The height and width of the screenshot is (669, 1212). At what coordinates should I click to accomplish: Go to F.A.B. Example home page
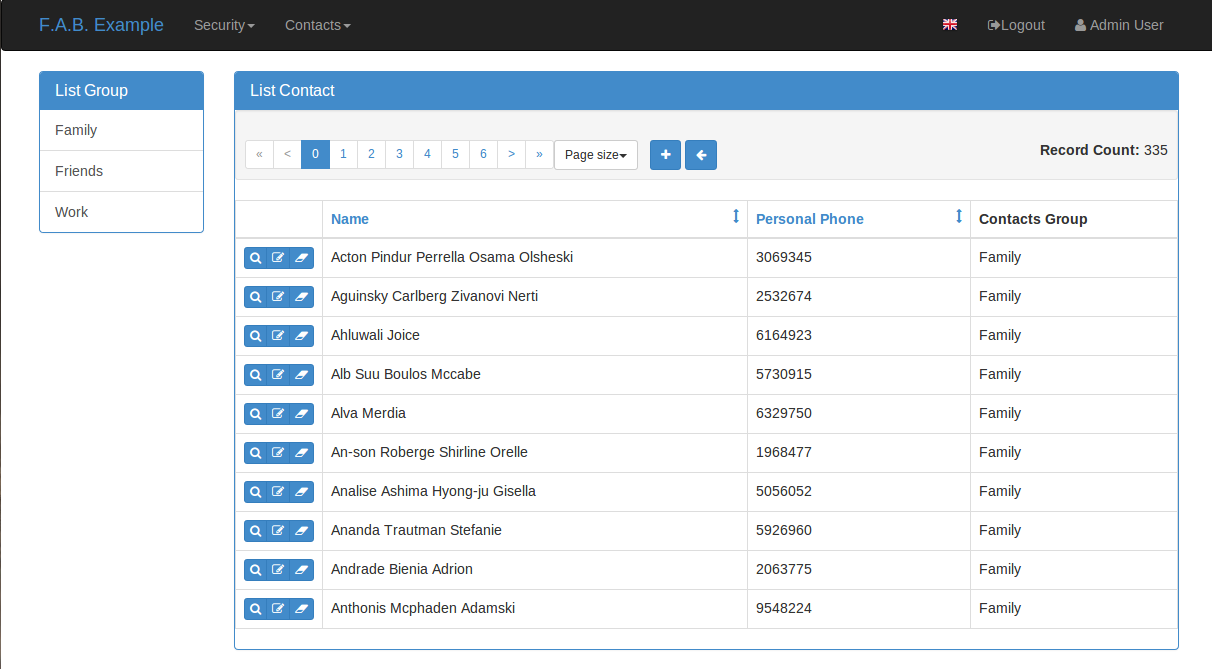pyautogui.click(x=101, y=24)
